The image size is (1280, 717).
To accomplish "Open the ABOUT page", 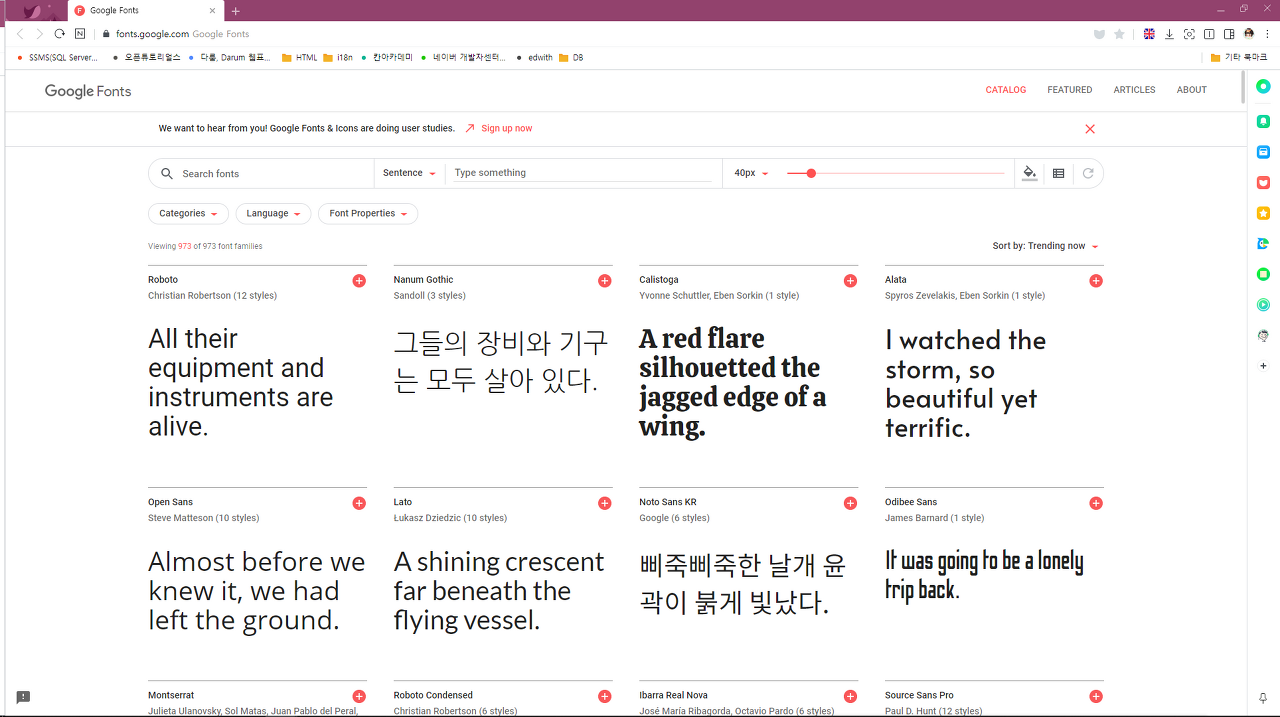I will pyautogui.click(x=1192, y=90).
